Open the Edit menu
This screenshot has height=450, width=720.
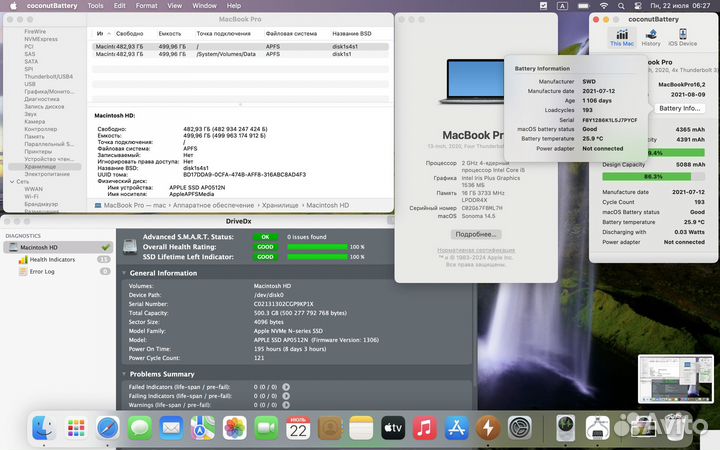click(x=120, y=6)
